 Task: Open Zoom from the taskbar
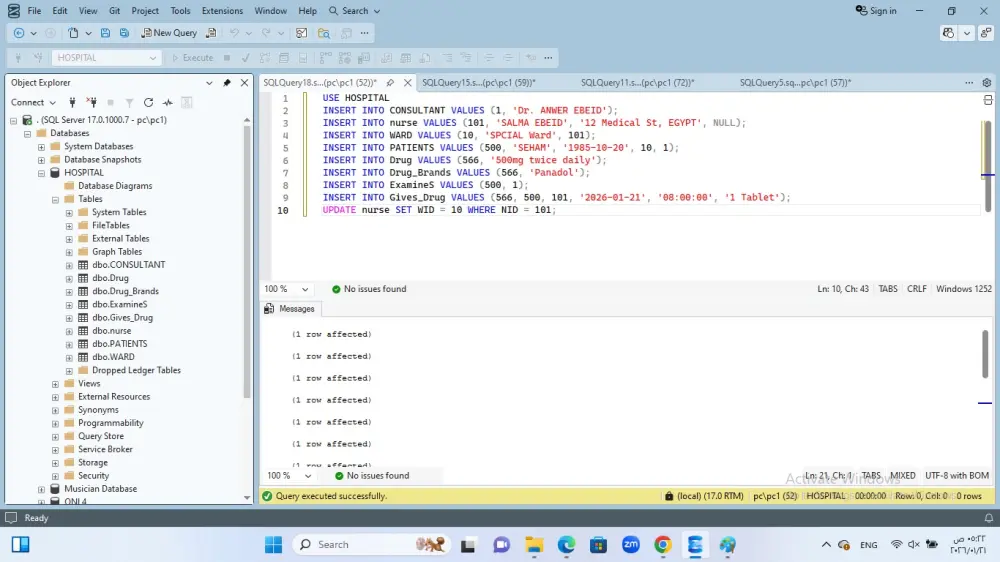coord(631,545)
